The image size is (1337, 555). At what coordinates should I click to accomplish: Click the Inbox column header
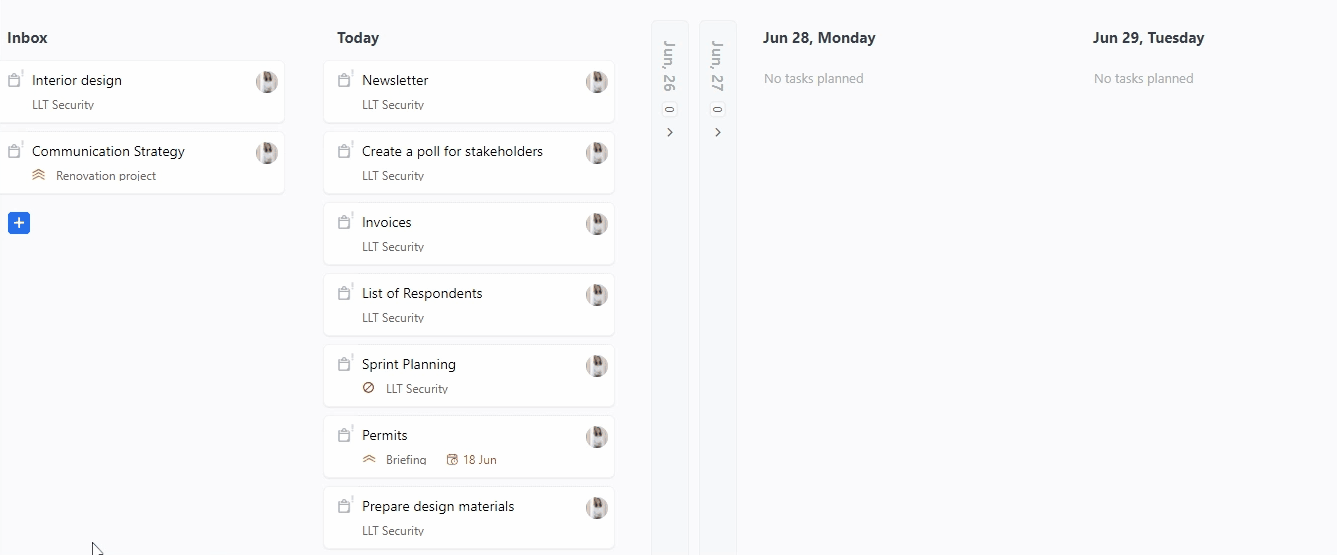point(27,38)
